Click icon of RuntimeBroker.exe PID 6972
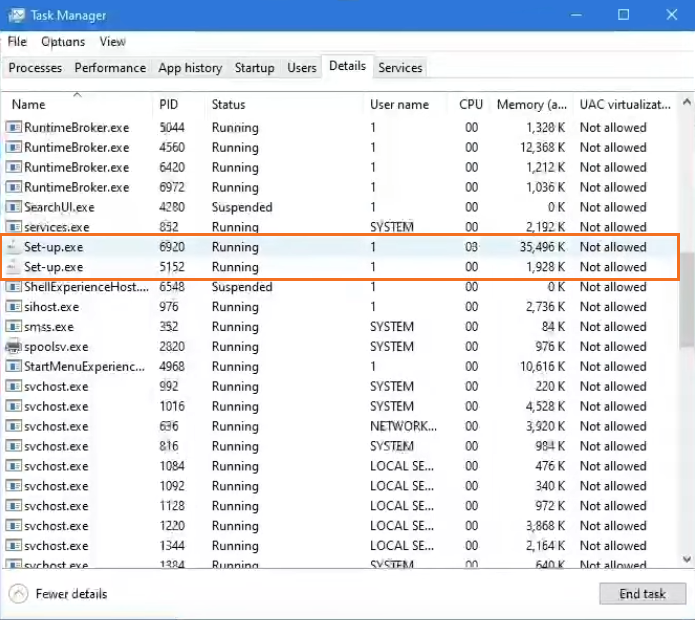The width and height of the screenshot is (695, 620). tap(13, 187)
